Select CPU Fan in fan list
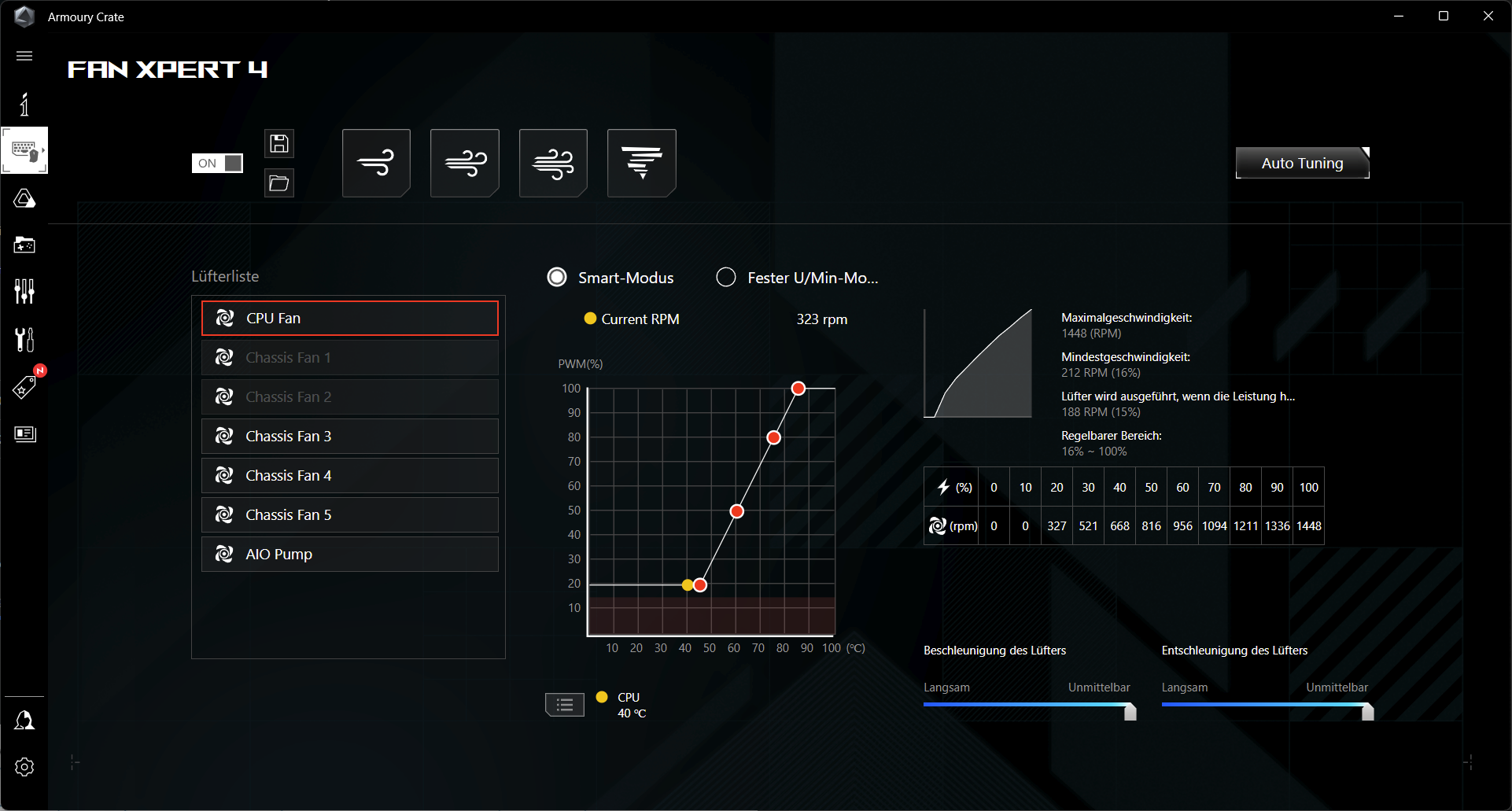The height and width of the screenshot is (811, 1512). pyautogui.click(x=350, y=318)
